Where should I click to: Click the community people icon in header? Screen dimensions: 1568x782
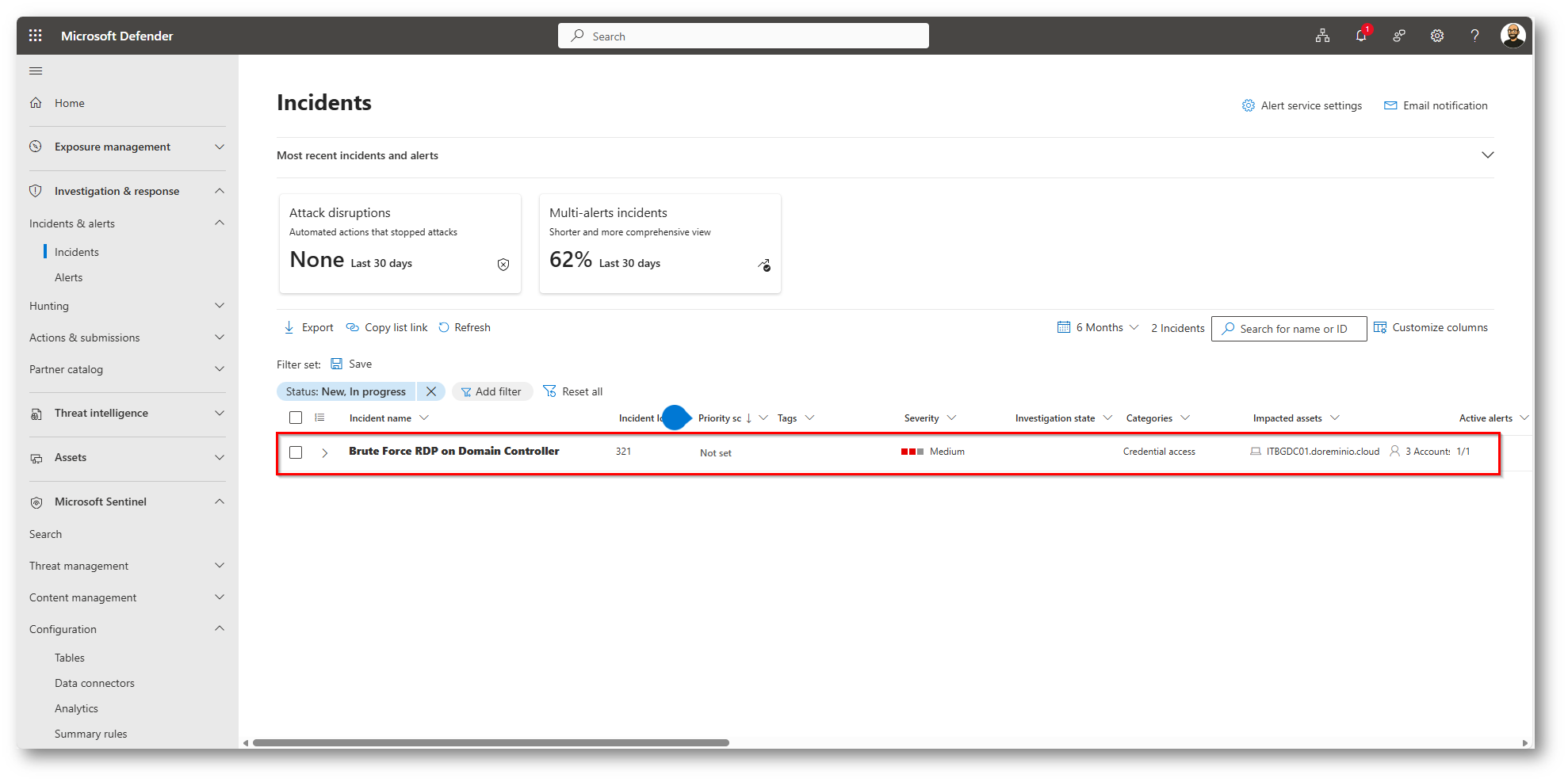(x=1399, y=36)
